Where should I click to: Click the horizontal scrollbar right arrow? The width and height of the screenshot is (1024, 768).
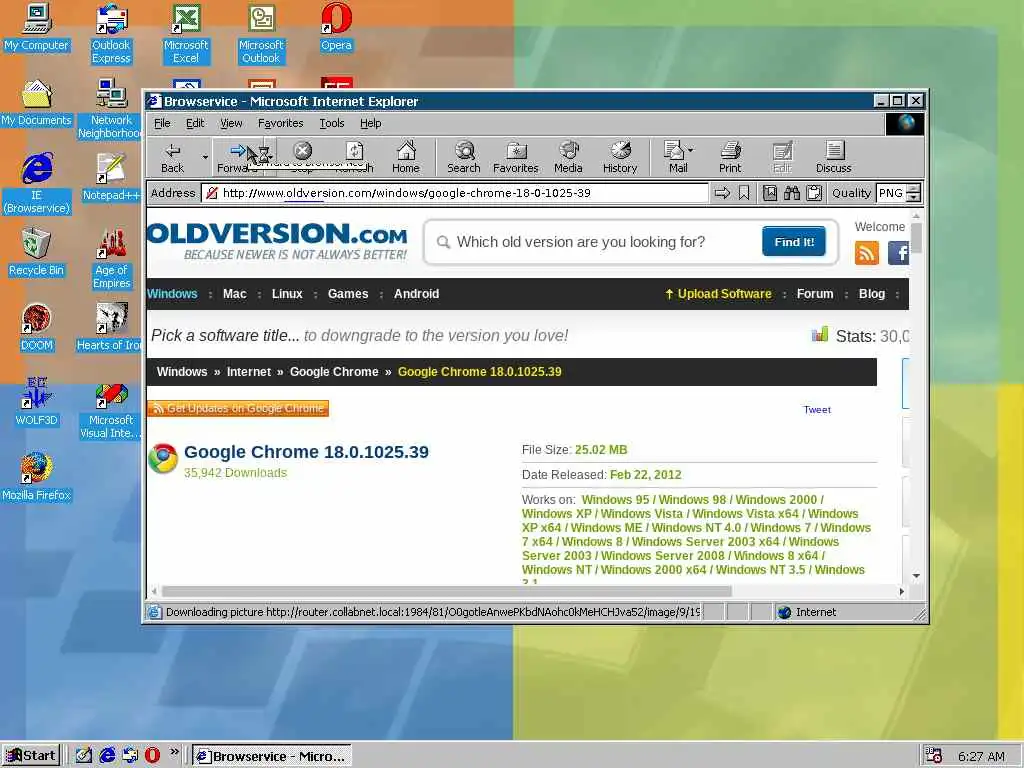pos(902,591)
